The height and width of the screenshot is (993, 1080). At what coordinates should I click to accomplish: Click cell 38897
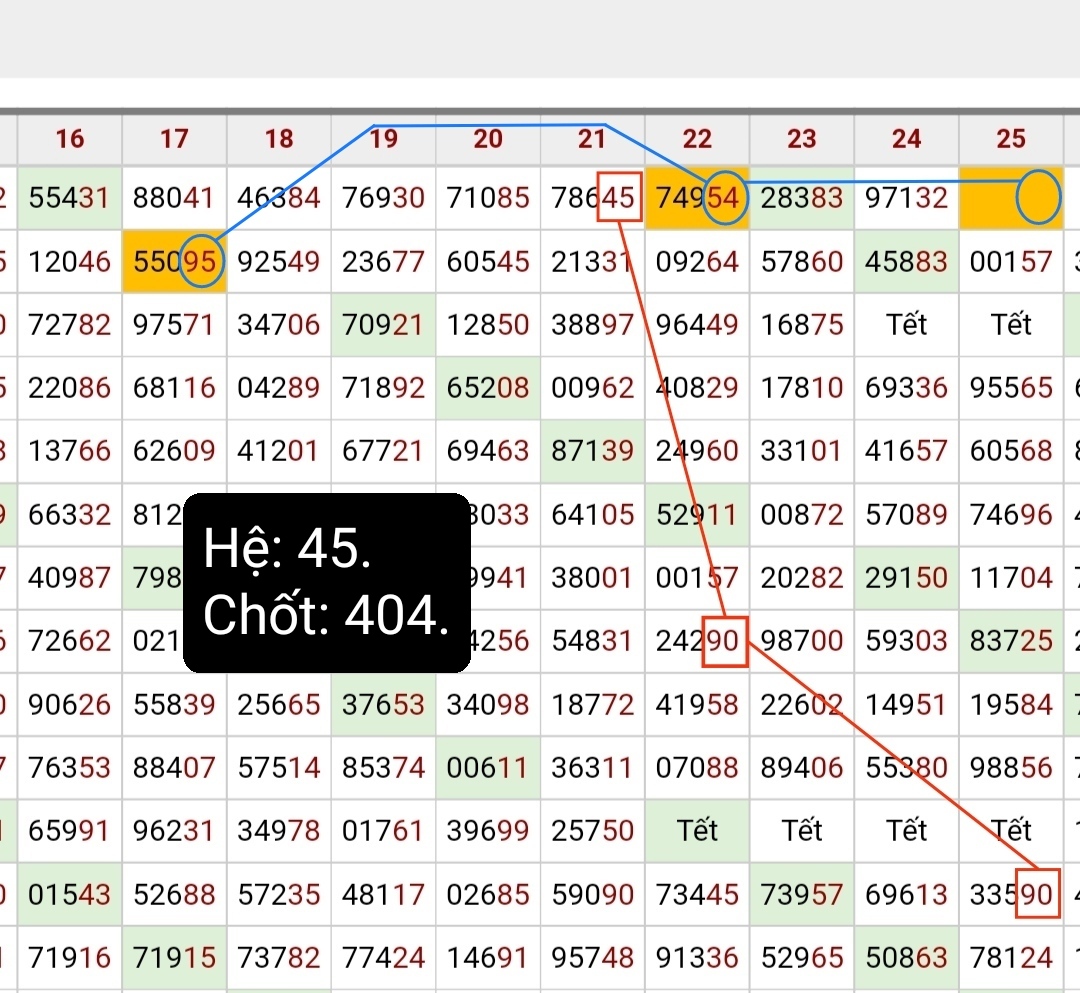click(x=592, y=325)
